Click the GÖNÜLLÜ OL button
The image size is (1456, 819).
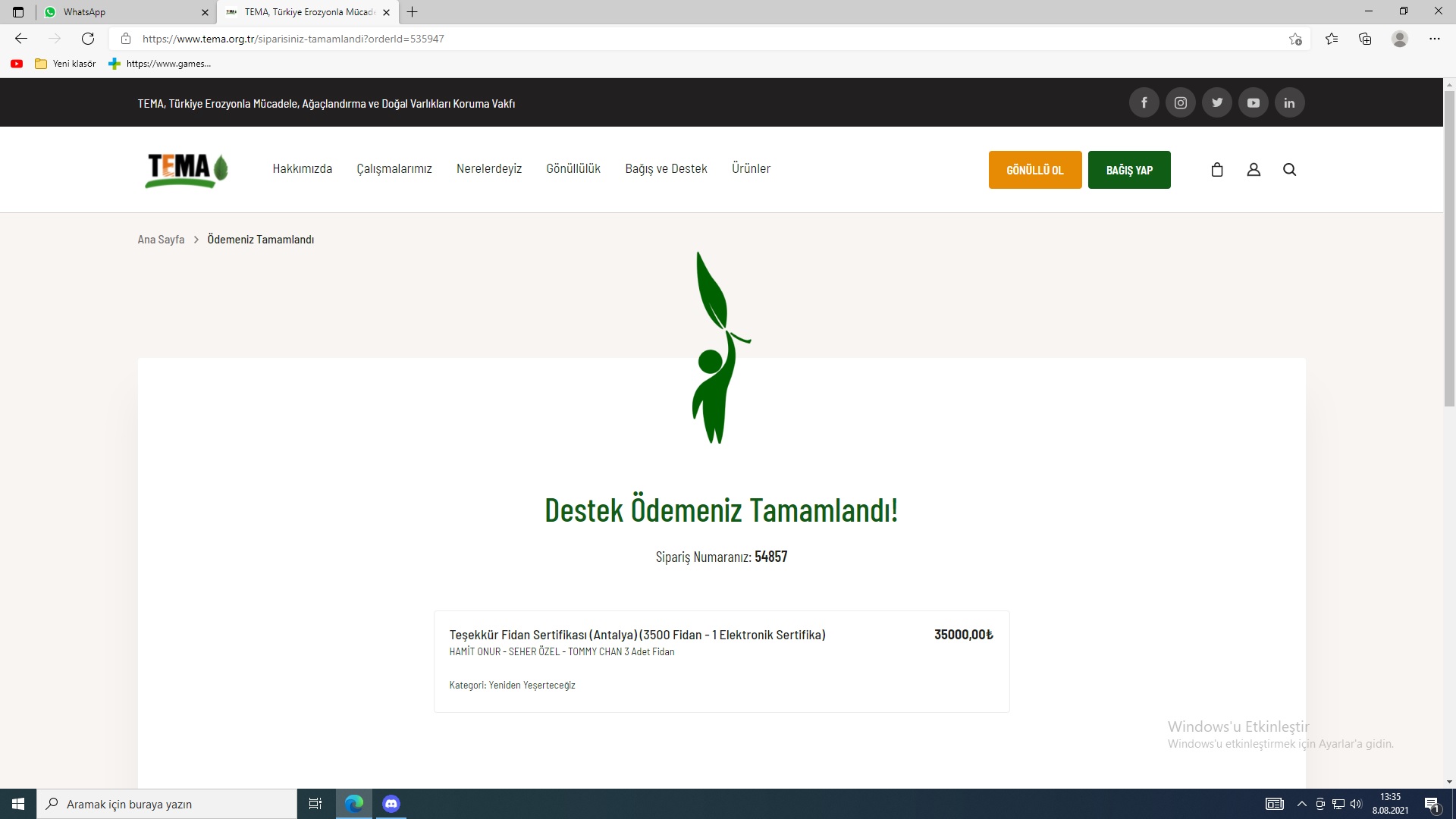pos(1035,170)
